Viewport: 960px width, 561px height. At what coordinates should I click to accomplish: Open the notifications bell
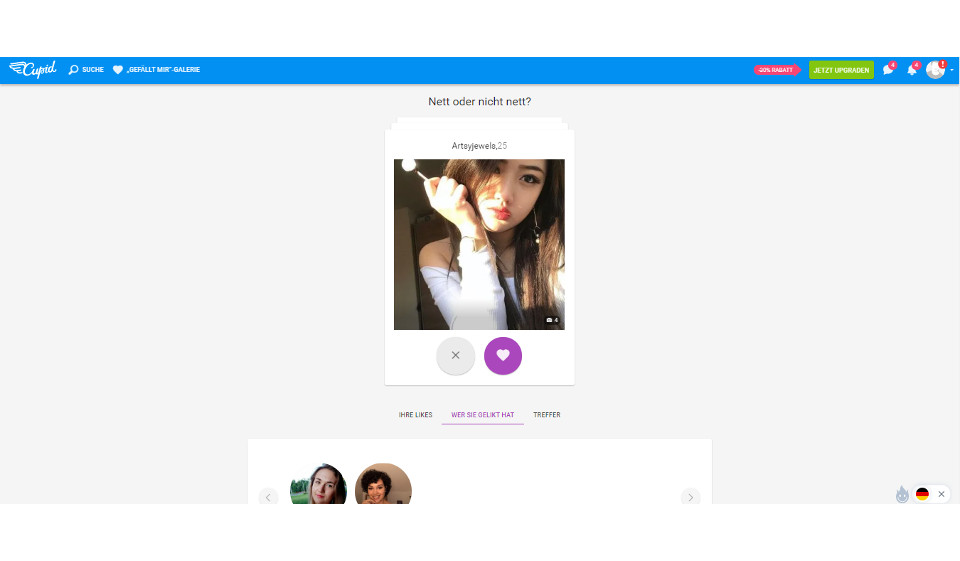pos(911,70)
